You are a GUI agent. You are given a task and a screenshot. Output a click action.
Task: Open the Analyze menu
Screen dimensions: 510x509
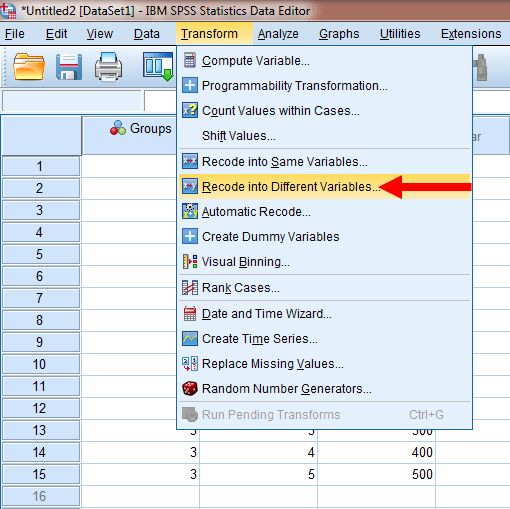tap(278, 34)
